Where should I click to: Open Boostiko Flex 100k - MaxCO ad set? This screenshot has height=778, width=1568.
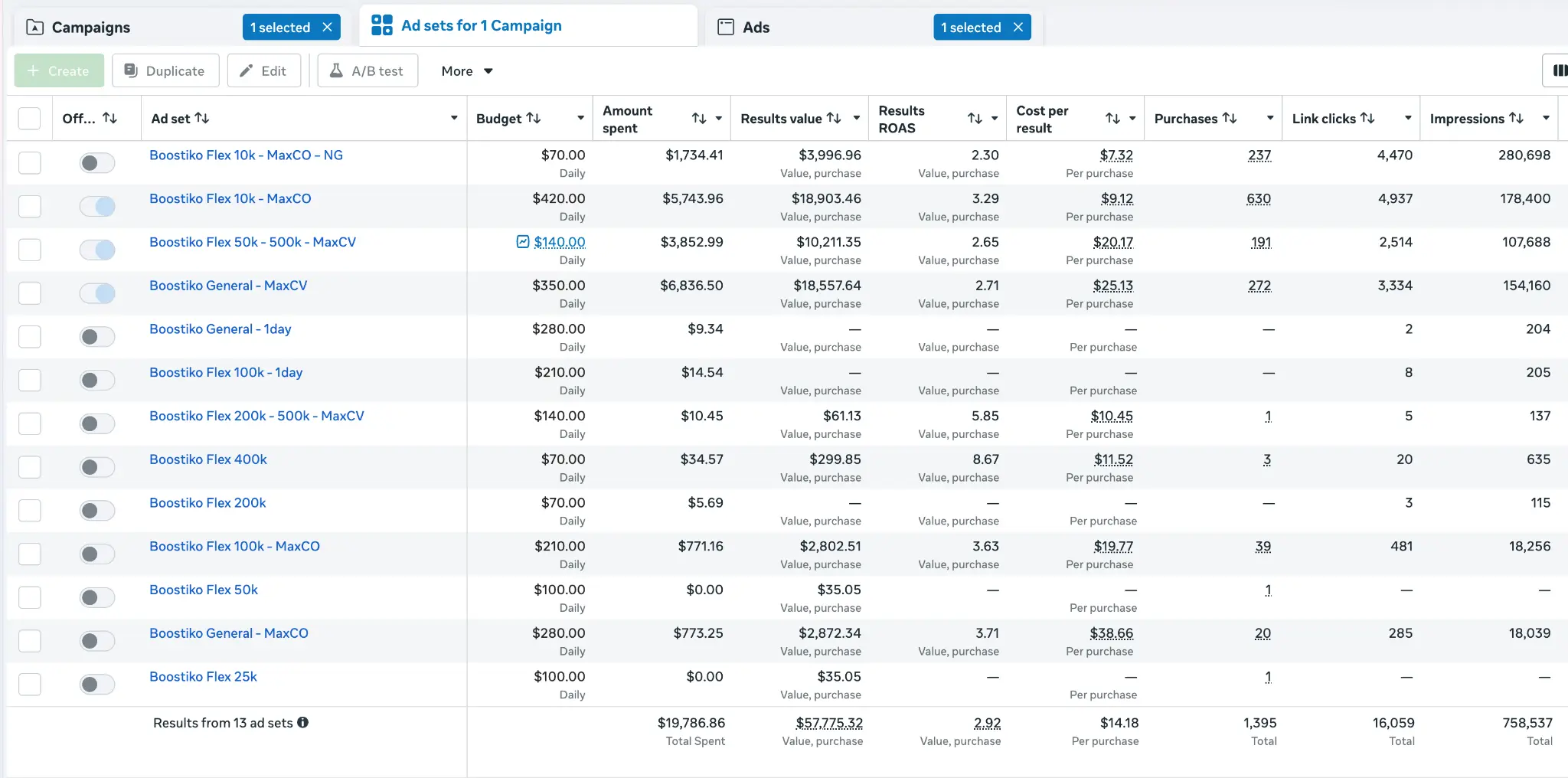coord(234,546)
